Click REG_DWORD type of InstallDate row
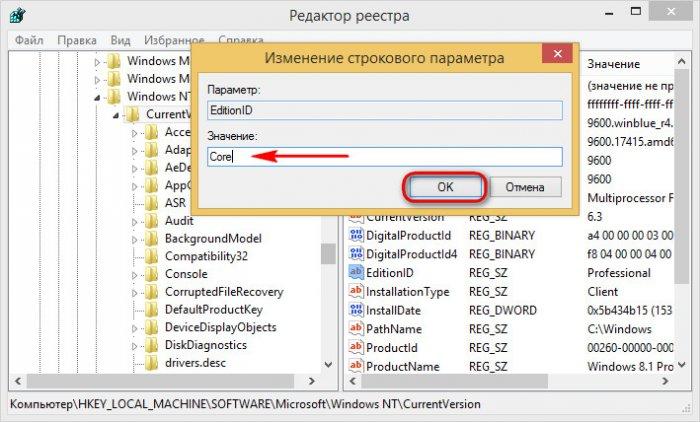This screenshot has width=700, height=422. [x=503, y=310]
